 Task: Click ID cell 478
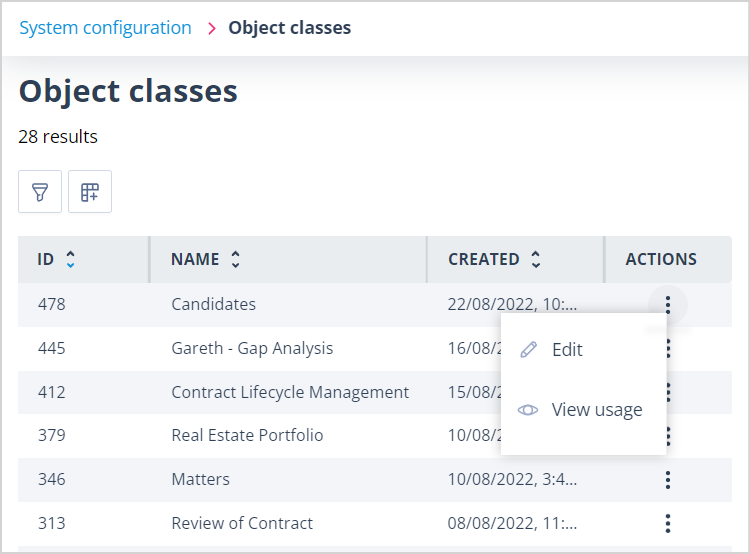52,304
